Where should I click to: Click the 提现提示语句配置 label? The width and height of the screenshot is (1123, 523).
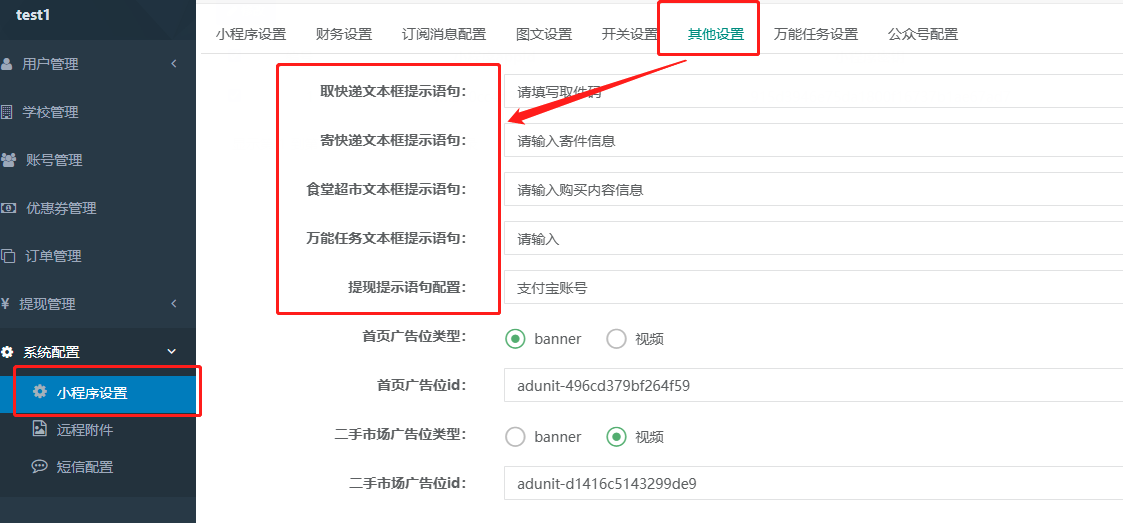pyautogui.click(x=408, y=287)
